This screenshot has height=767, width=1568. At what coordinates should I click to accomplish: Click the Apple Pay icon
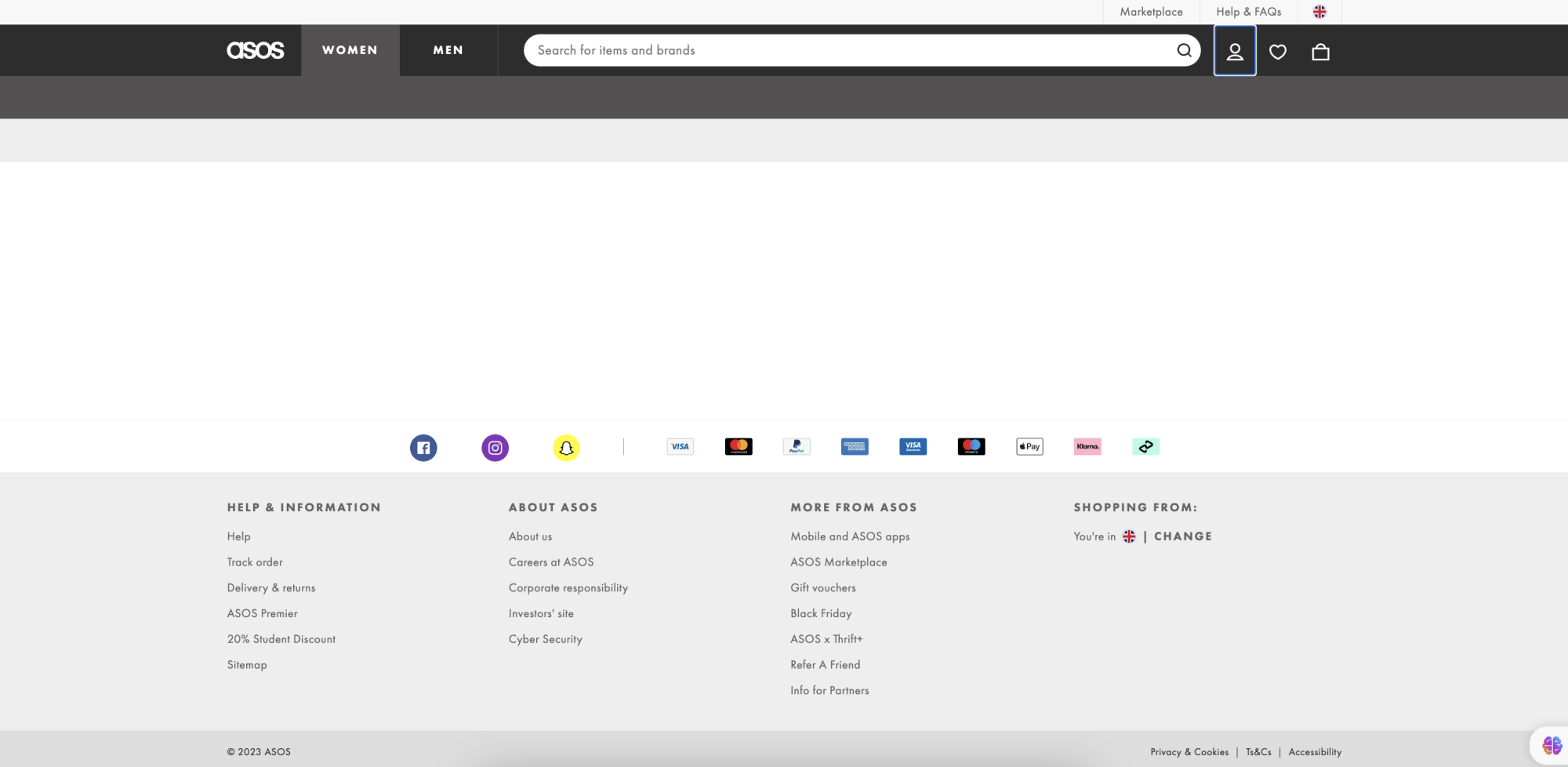click(x=1029, y=446)
